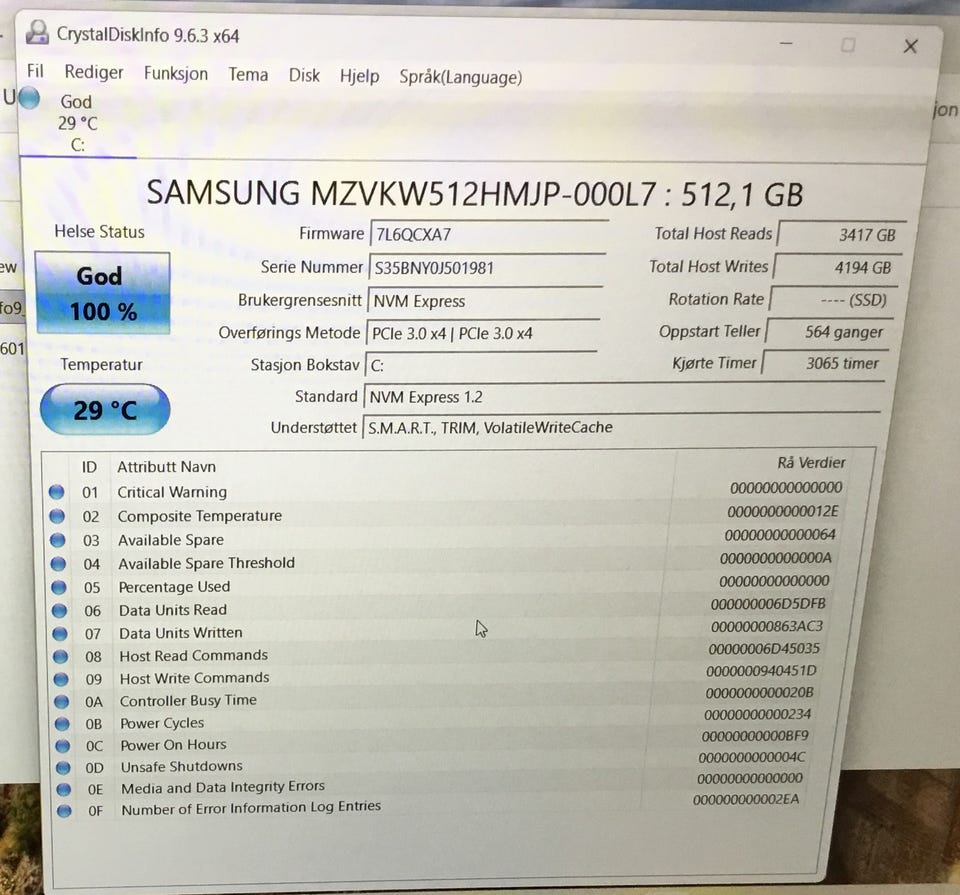Close the CrystalDiskInfo window
Screen dimensions: 960x895
(910, 46)
